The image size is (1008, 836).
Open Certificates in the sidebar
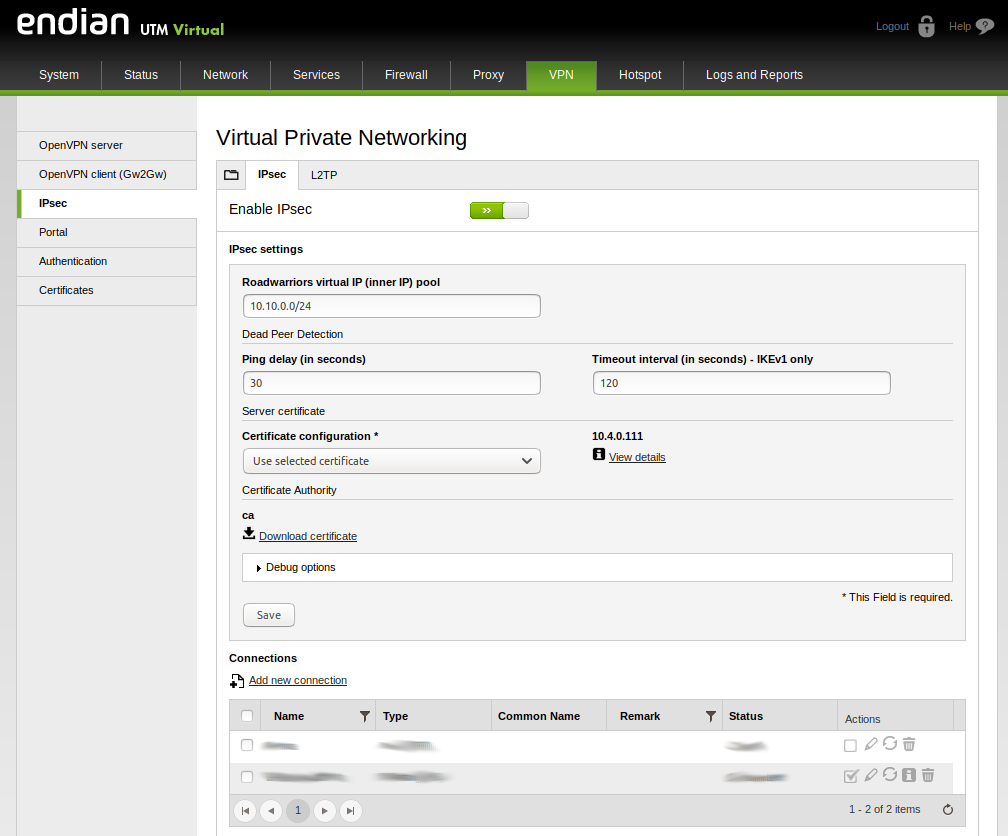pos(107,290)
